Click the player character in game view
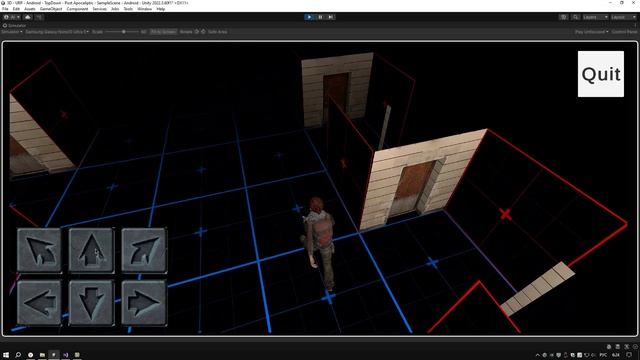This screenshot has width=640, height=360. click(319, 243)
